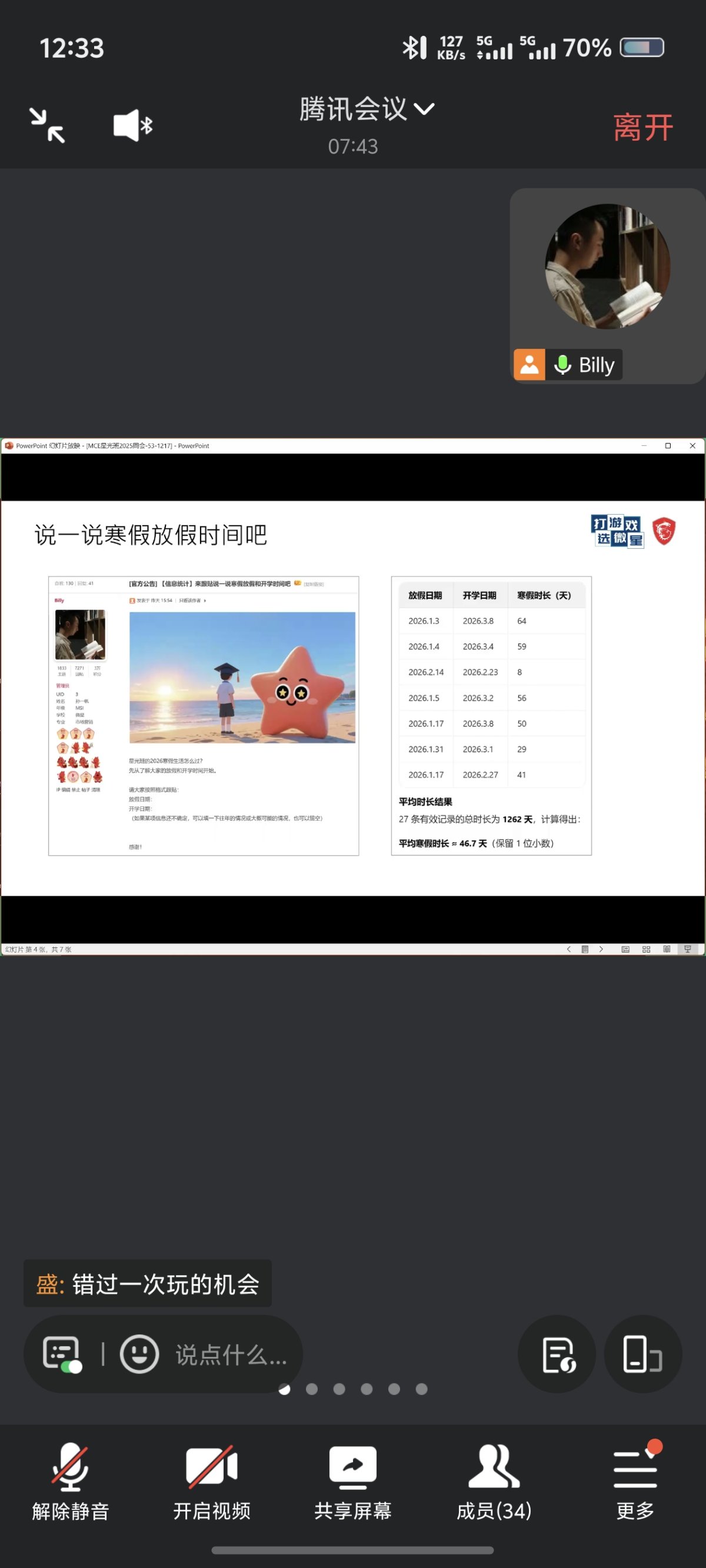Expand the 腾讯会议 meeting info dropdown

424,109
